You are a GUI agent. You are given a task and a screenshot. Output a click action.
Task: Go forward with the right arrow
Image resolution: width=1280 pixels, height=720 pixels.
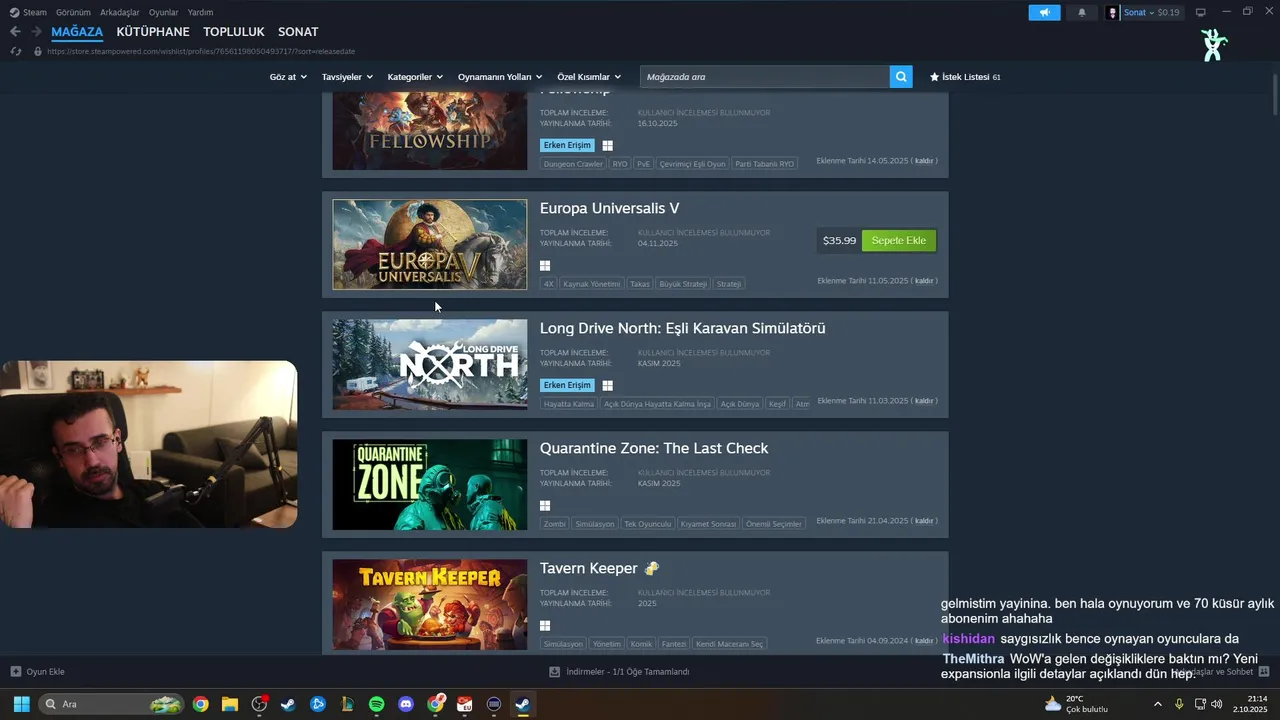[37, 32]
